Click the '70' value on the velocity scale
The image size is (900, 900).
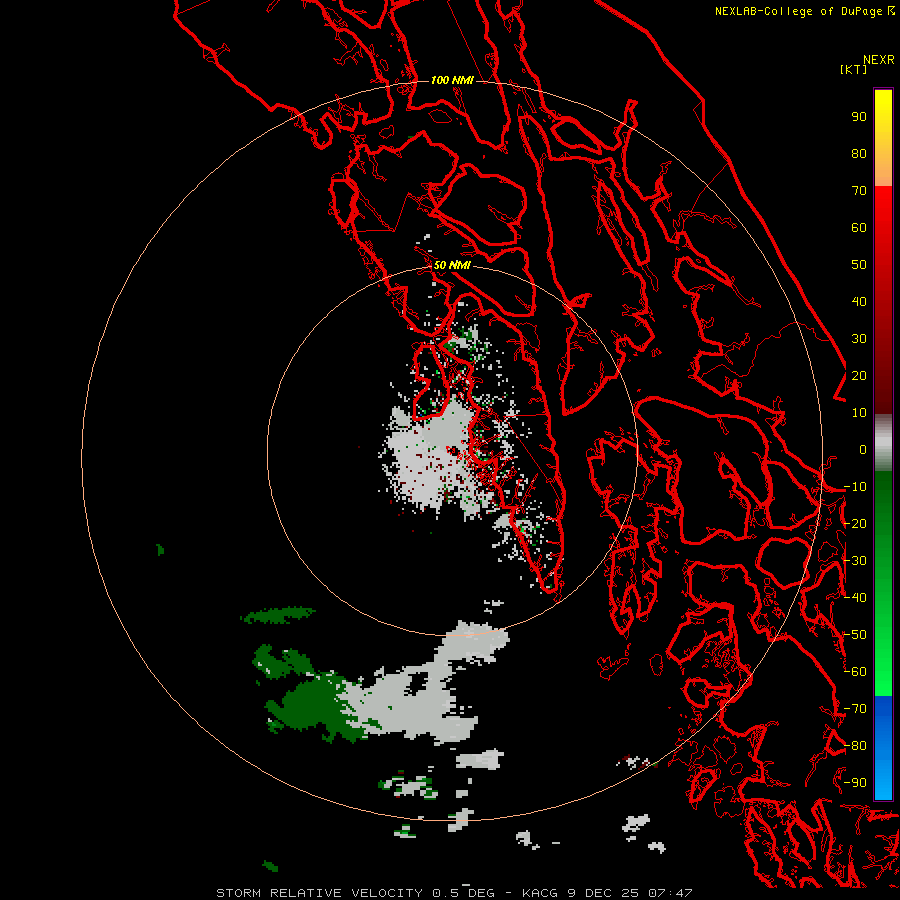(859, 191)
